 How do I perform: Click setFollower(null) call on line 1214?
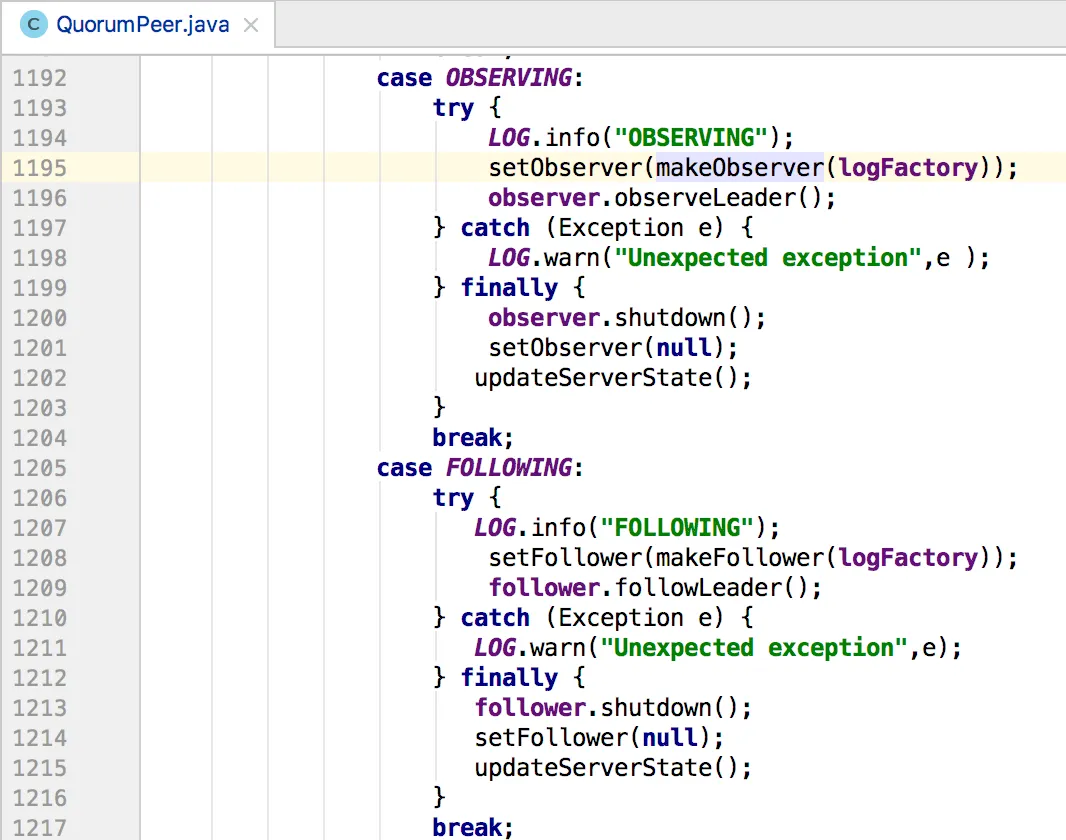pos(598,738)
